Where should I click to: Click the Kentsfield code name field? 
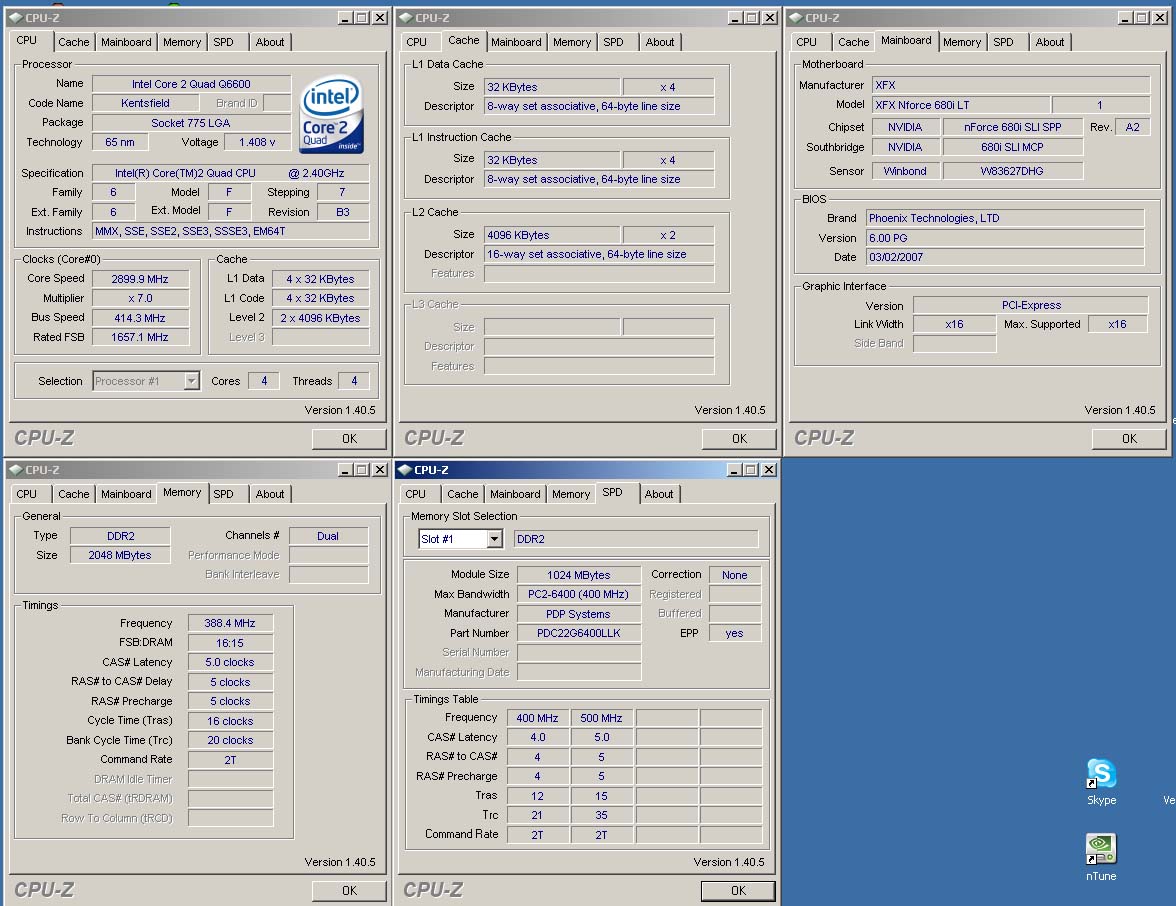pos(146,104)
